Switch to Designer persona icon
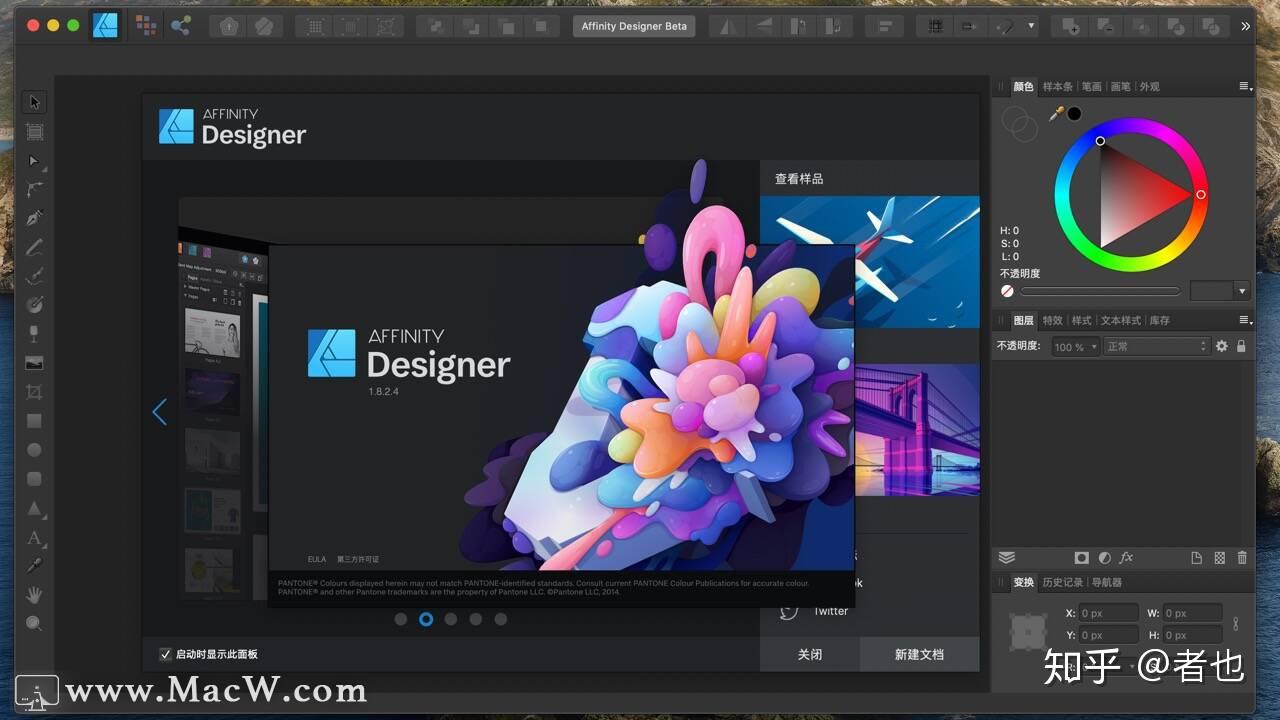 pyautogui.click(x=105, y=26)
